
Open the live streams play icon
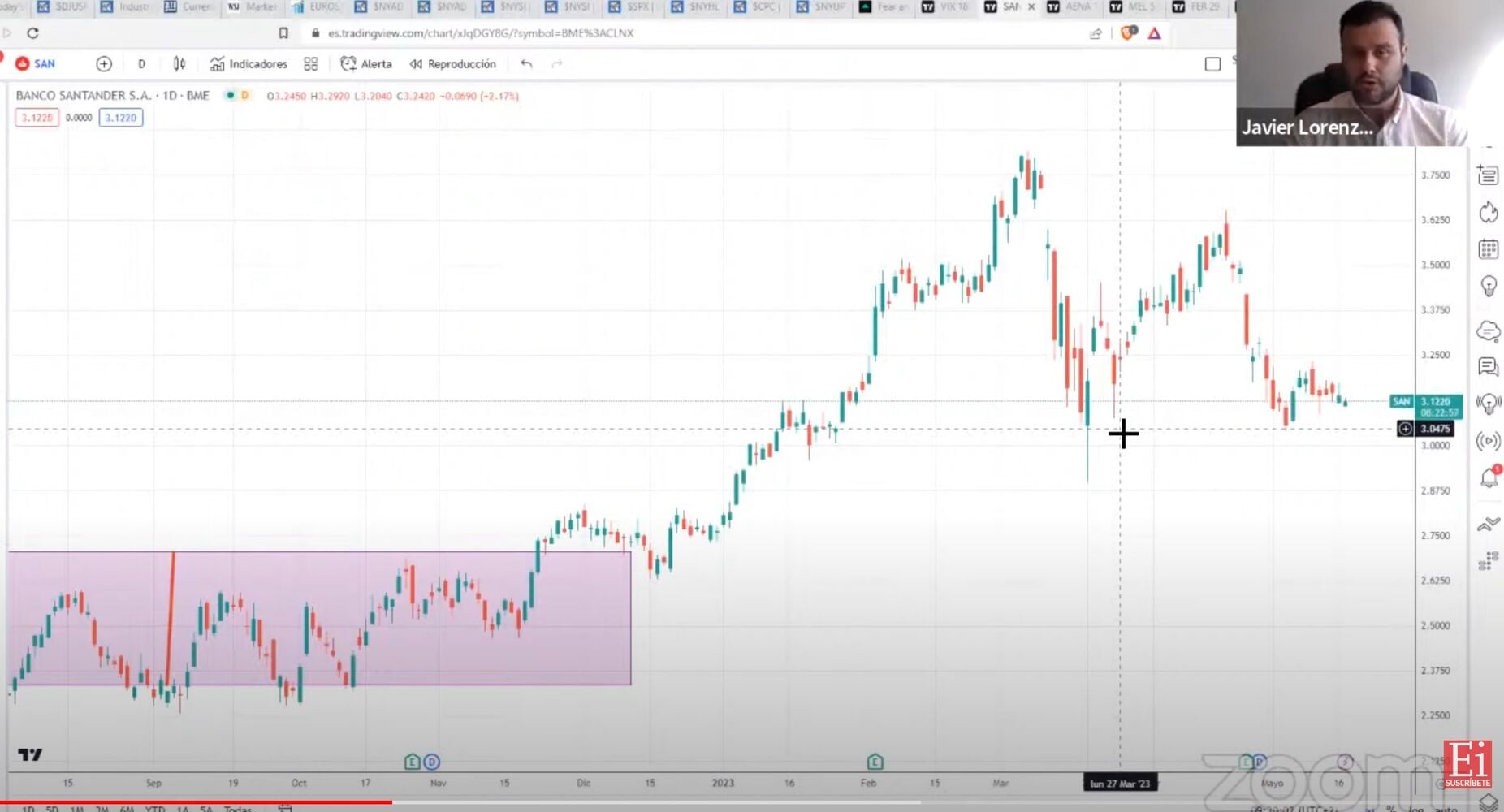1488,441
